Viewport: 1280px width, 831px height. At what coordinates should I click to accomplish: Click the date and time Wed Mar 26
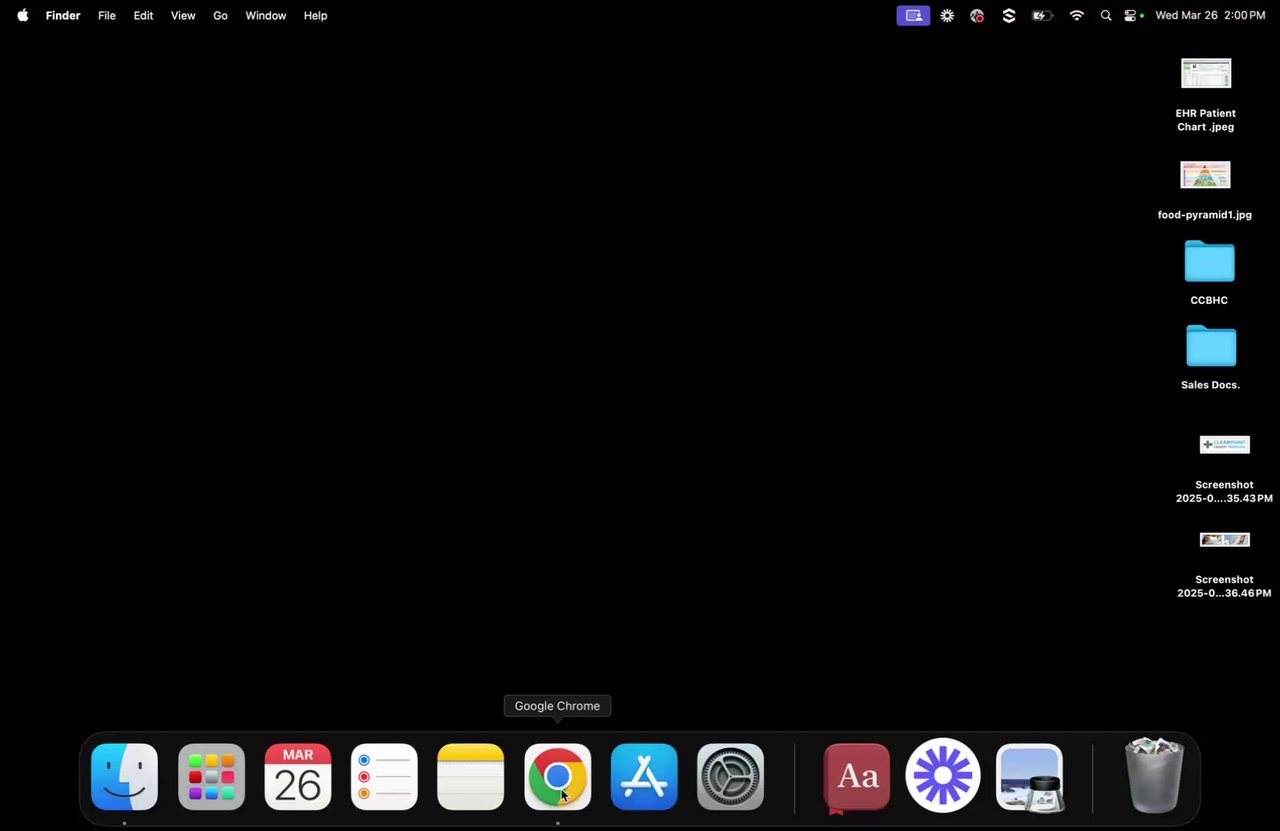tap(1210, 16)
